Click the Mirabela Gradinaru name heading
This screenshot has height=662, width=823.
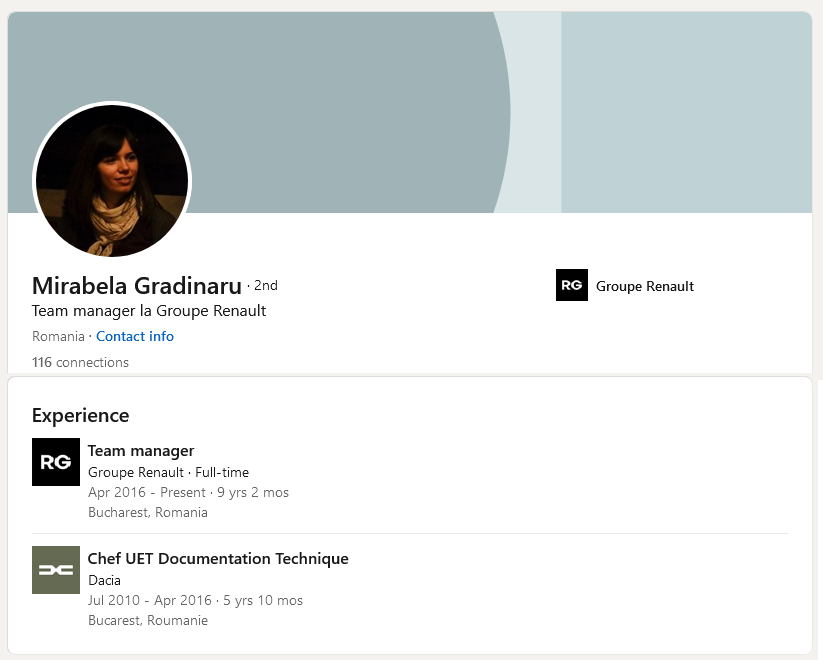point(136,286)
